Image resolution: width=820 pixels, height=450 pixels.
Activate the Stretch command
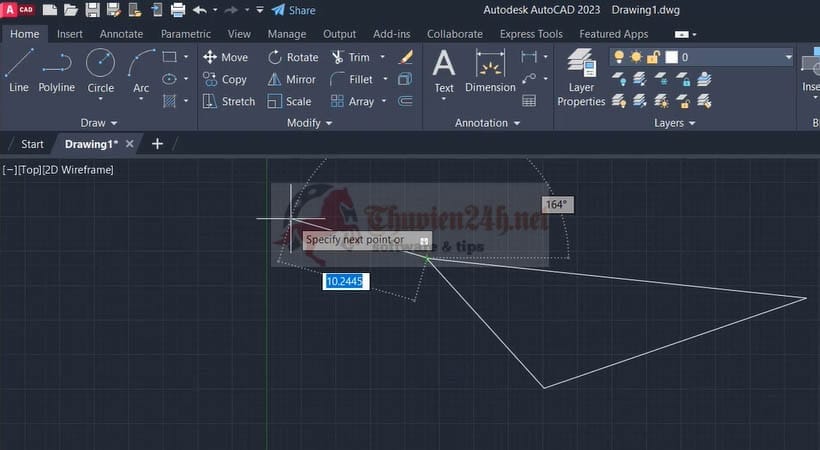229,102
